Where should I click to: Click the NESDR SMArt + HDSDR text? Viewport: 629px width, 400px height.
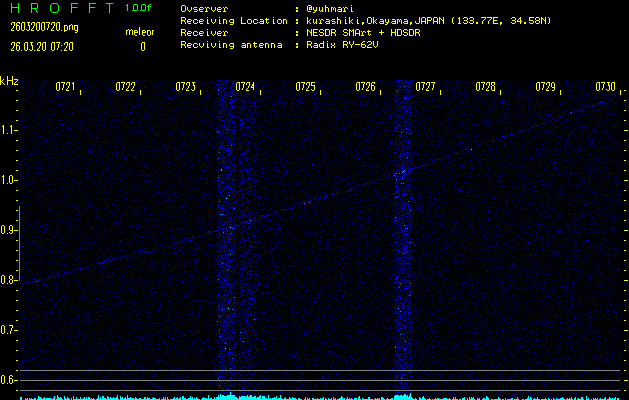pyautogui.click(x=363, y=32)
